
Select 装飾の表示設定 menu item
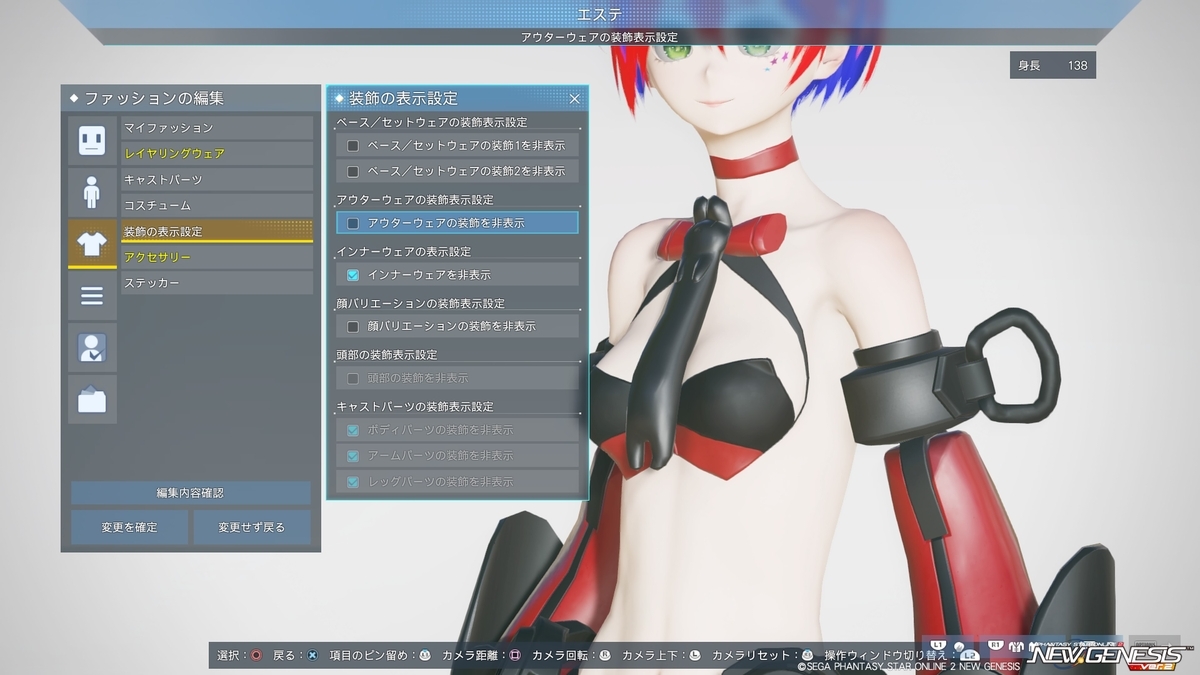pos(217,231)
